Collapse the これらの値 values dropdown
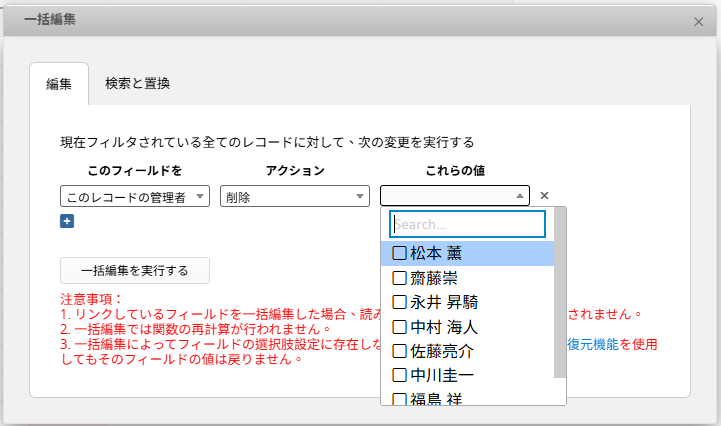 455,196
